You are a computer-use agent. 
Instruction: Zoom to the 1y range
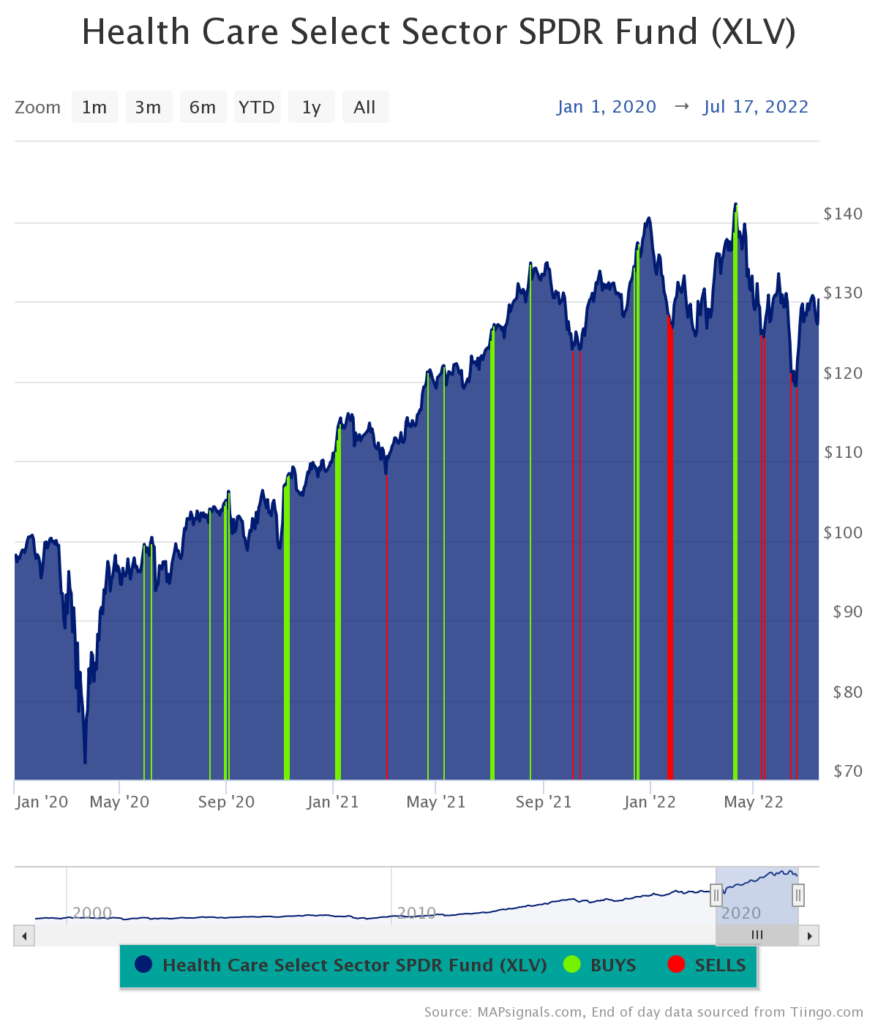point(311,107)
